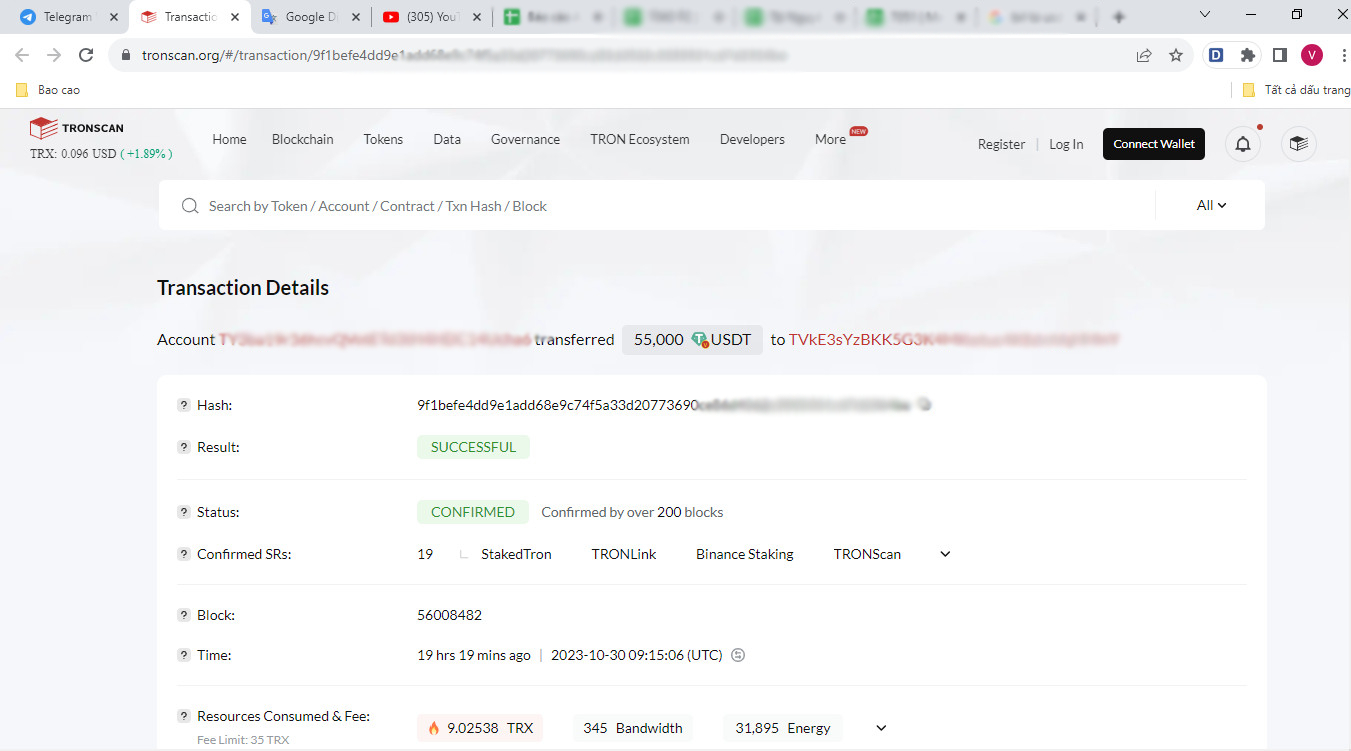Click the help icon next to Time

(184, 655)
